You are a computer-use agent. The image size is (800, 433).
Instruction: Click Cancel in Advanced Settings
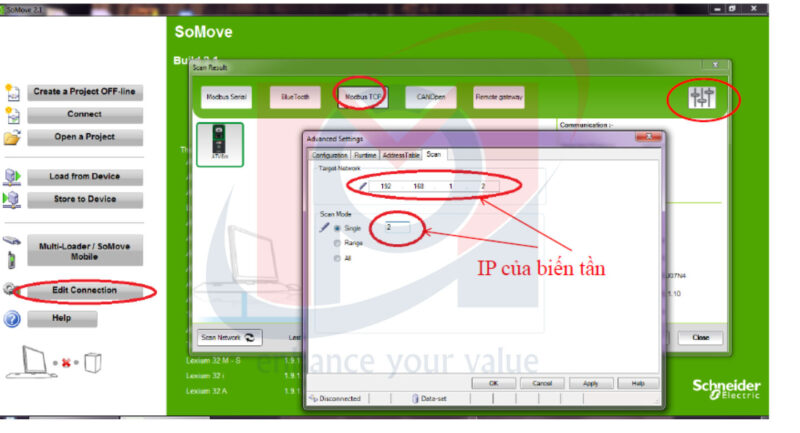coord(542,384)
